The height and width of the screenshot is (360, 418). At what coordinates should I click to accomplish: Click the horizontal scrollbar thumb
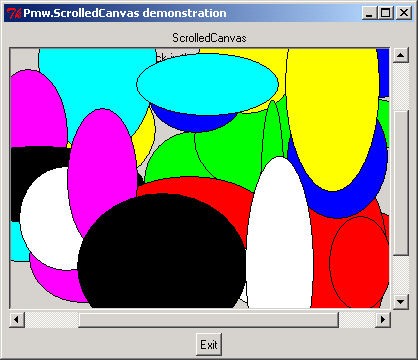click(x=209, y=320)
